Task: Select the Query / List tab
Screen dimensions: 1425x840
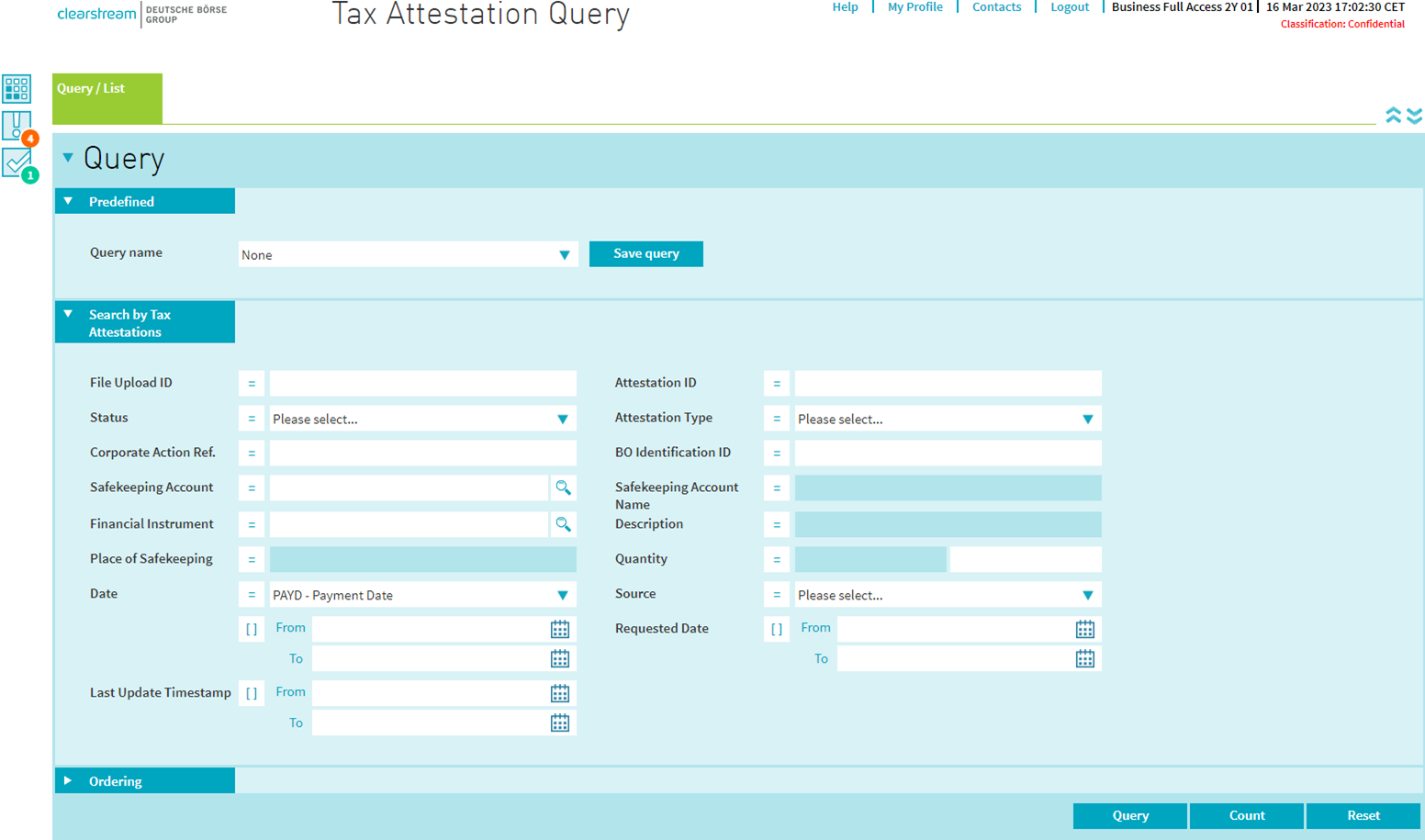Action: tap(107, 98)
